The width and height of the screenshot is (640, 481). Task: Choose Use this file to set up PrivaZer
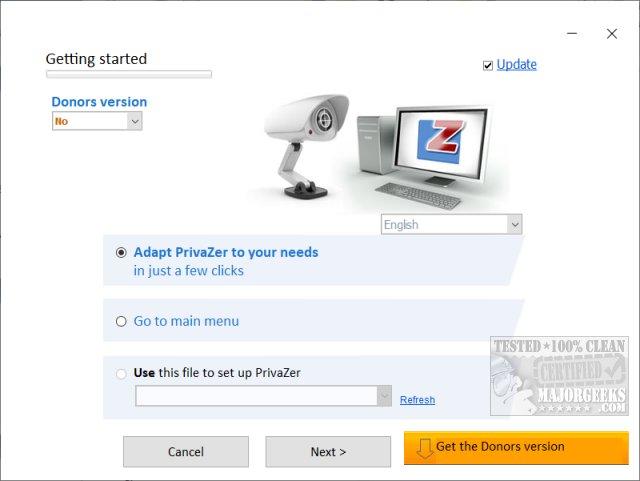click(x=121, y=374)
